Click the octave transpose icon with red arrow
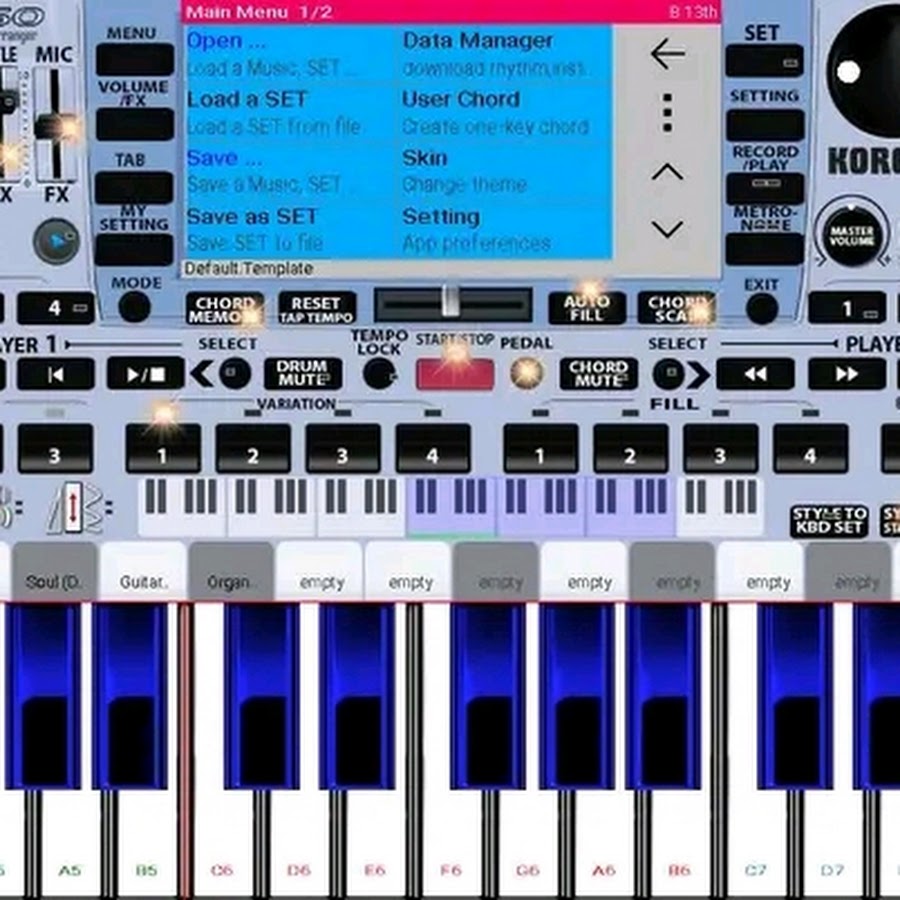The image size is (900, 900). 75,509
